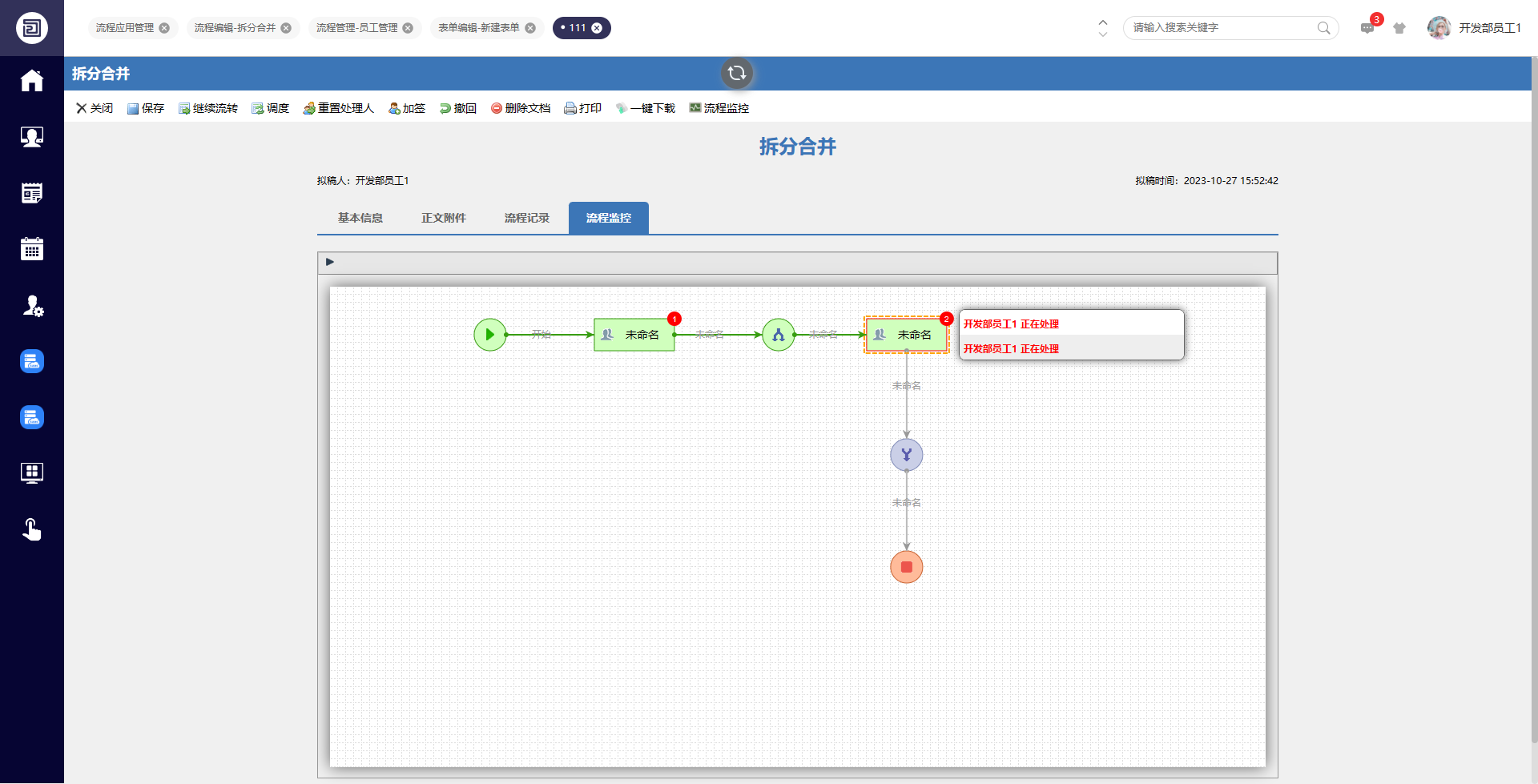
Task: Open the news list sidebar icon
Action: [x=32, y=193]
